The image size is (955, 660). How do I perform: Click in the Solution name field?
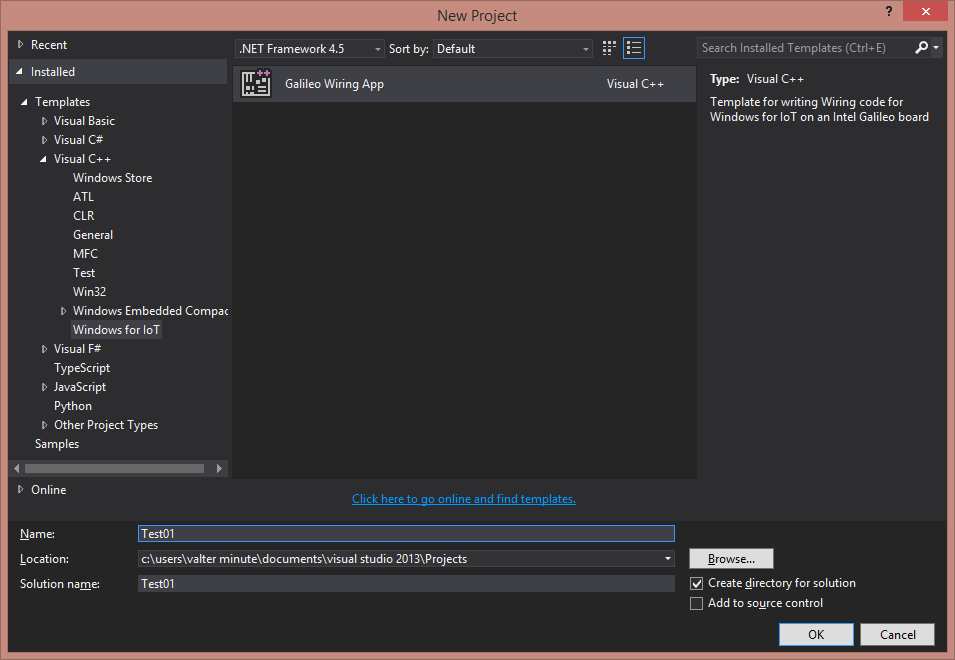pos(406,583)
